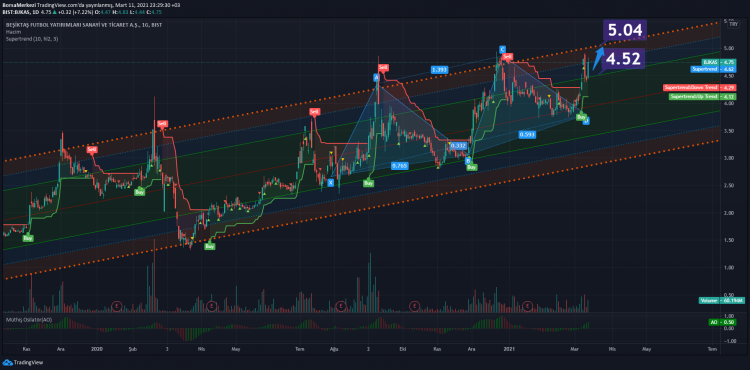
Task: Click the Sell signal label near point A
Action: tap(383, 67)
